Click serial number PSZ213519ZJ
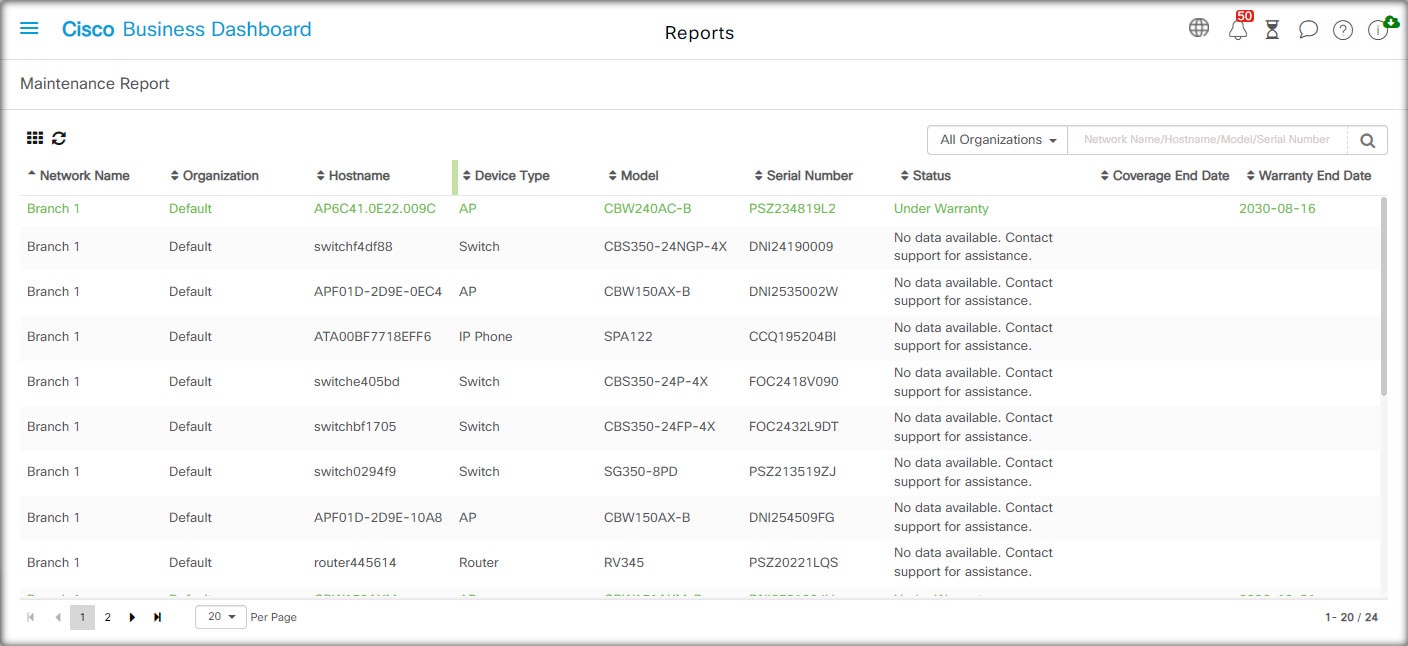This screenshot has height=646, width=1408. (792, 472)
